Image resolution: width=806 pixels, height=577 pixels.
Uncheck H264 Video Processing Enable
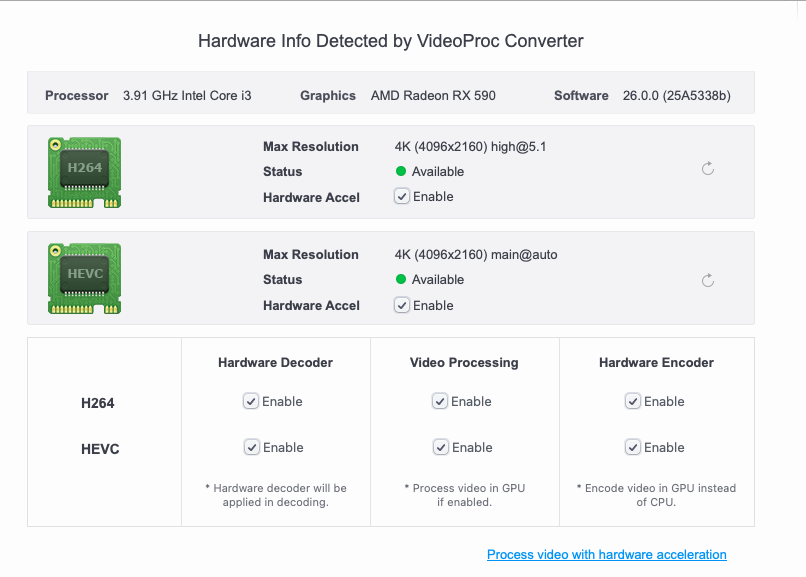440,401
